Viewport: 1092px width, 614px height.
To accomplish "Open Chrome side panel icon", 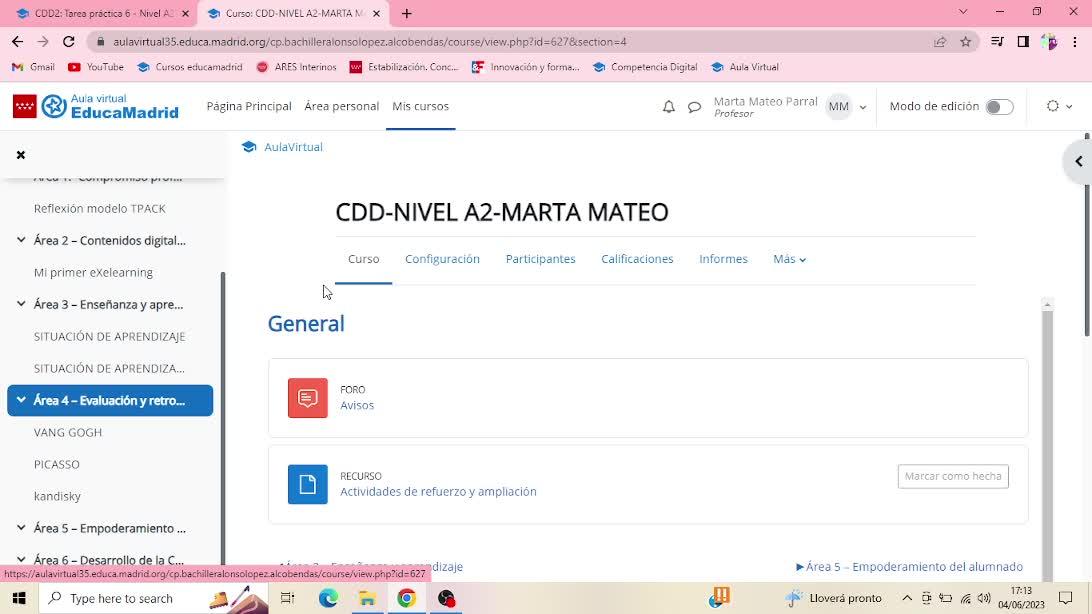I will (1023, 42).
